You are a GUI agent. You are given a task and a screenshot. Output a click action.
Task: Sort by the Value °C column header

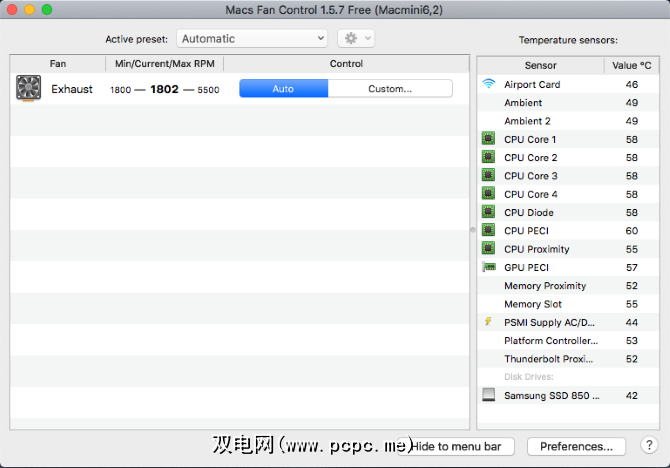tap(632, 65)
